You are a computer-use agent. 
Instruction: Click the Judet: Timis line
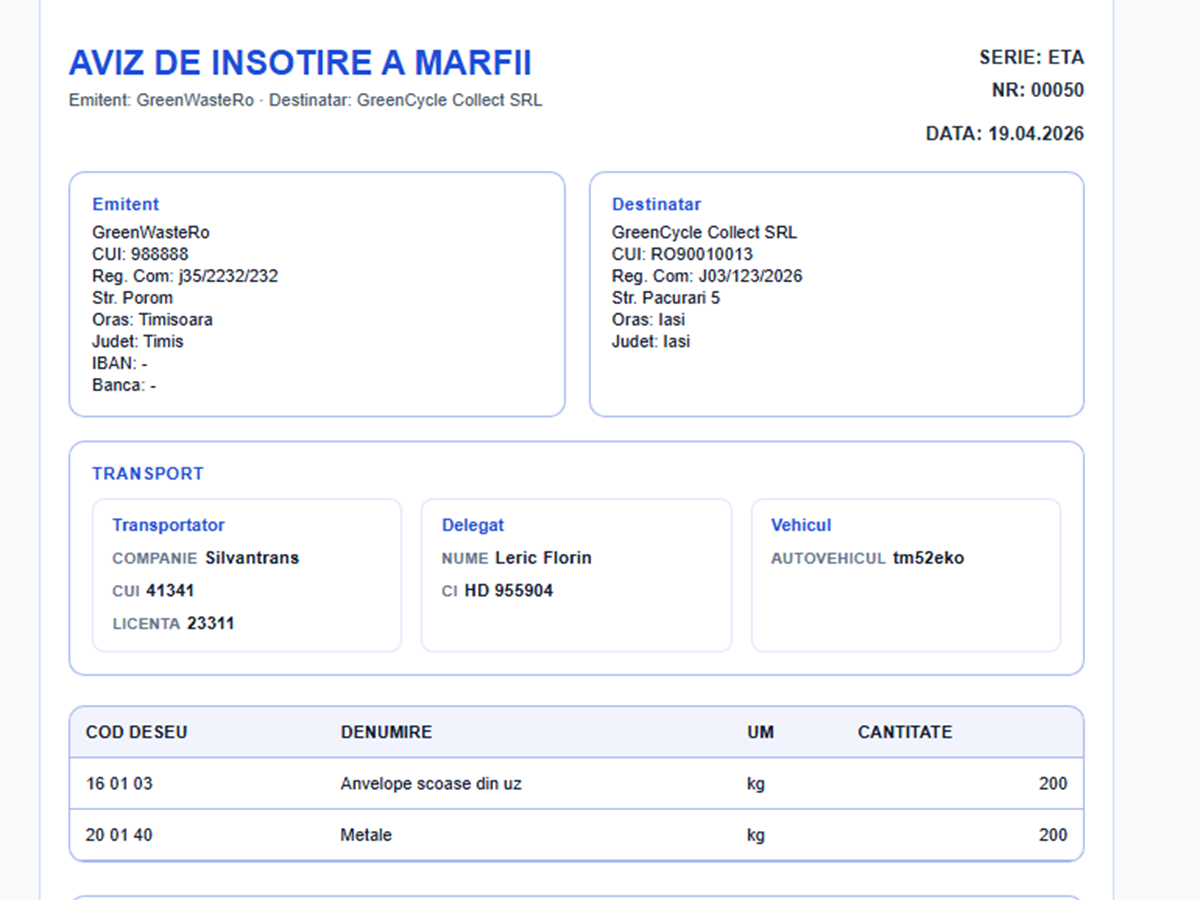pos(138,342)
